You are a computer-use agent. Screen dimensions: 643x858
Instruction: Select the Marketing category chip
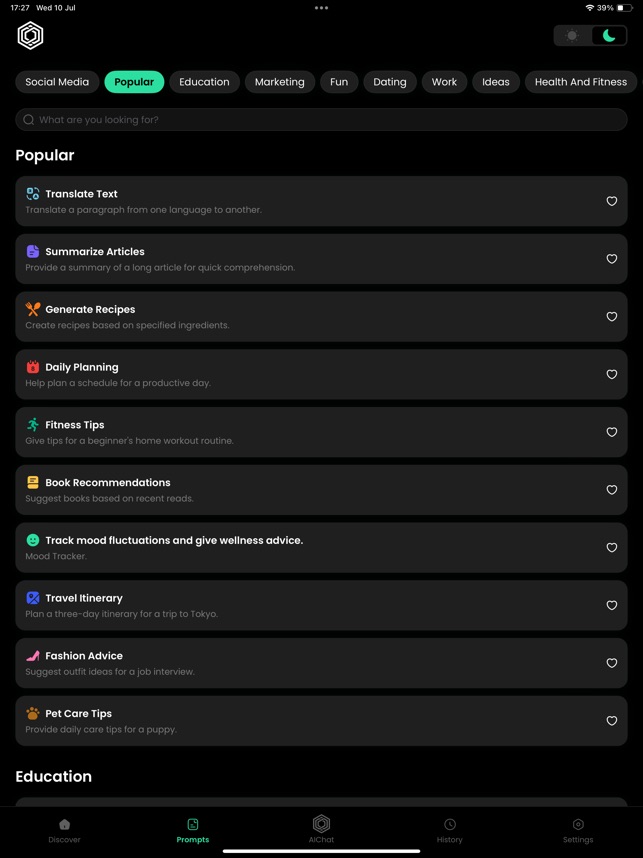[279, 82]
